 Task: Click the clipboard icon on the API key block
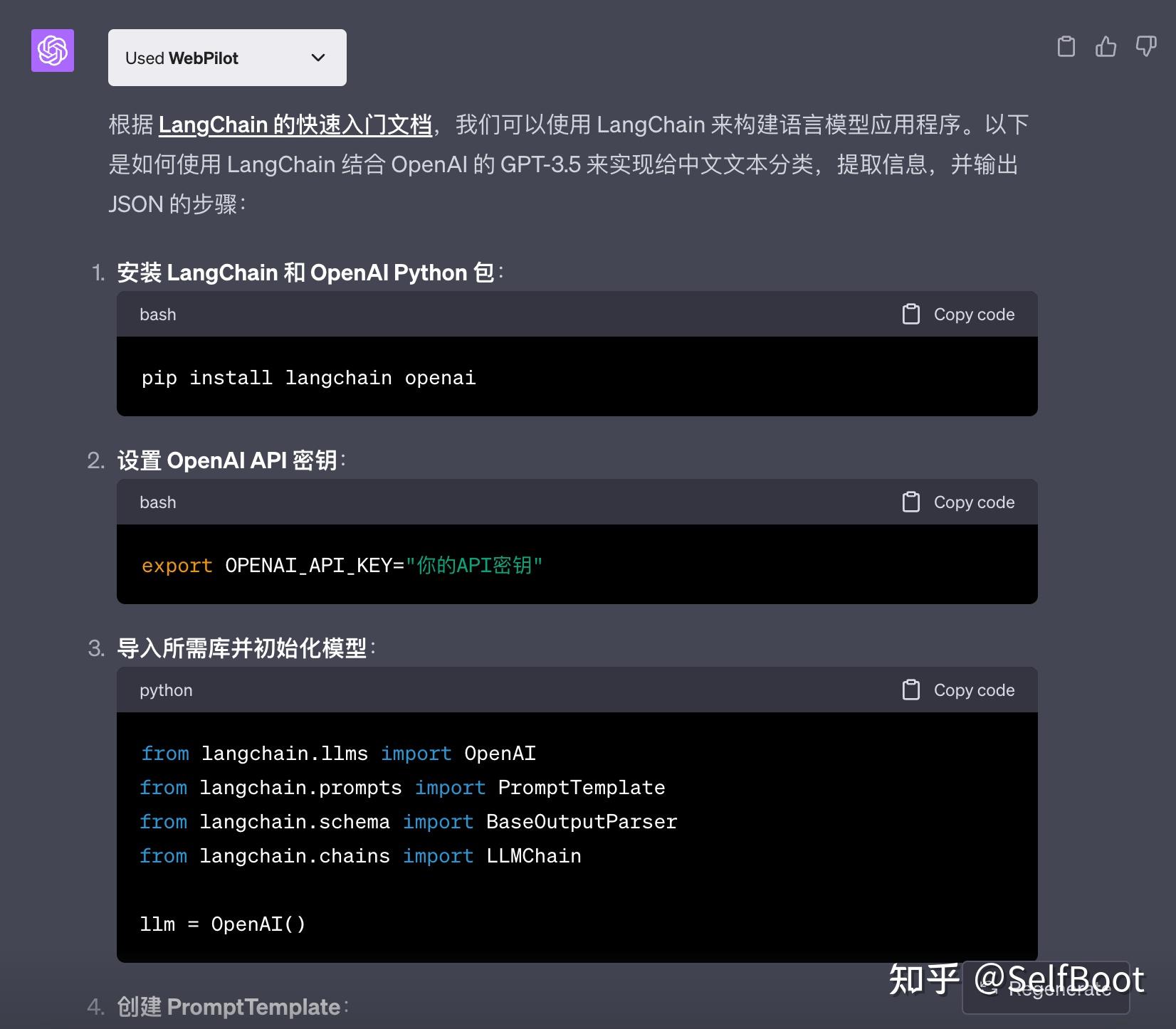coord(912,502)
